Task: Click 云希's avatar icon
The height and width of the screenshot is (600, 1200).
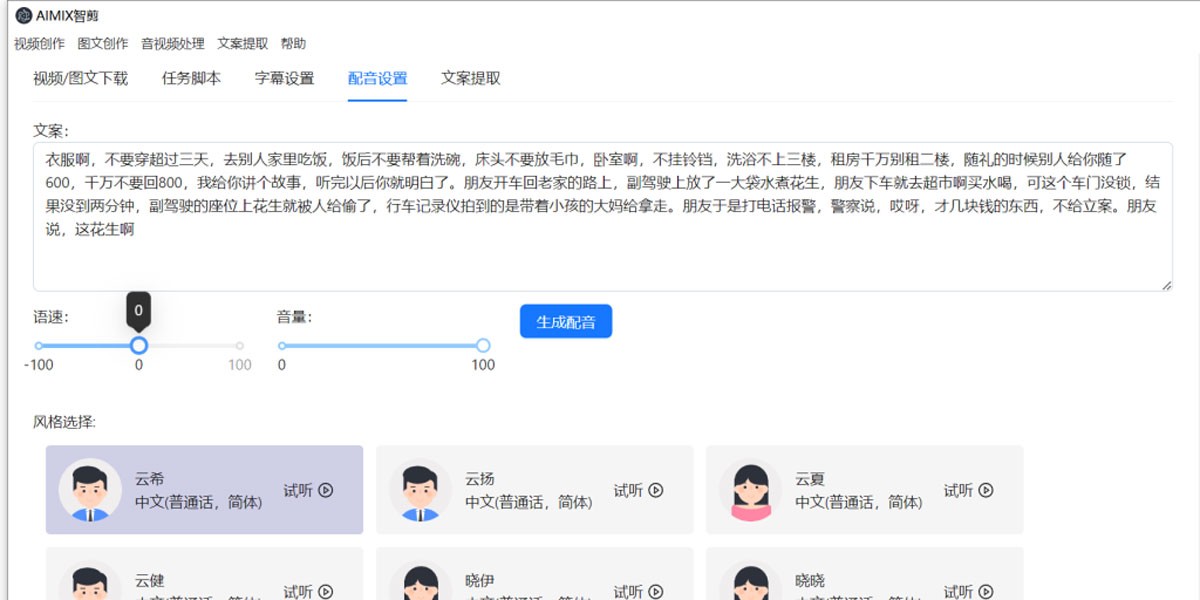Action: coord(89,489)
